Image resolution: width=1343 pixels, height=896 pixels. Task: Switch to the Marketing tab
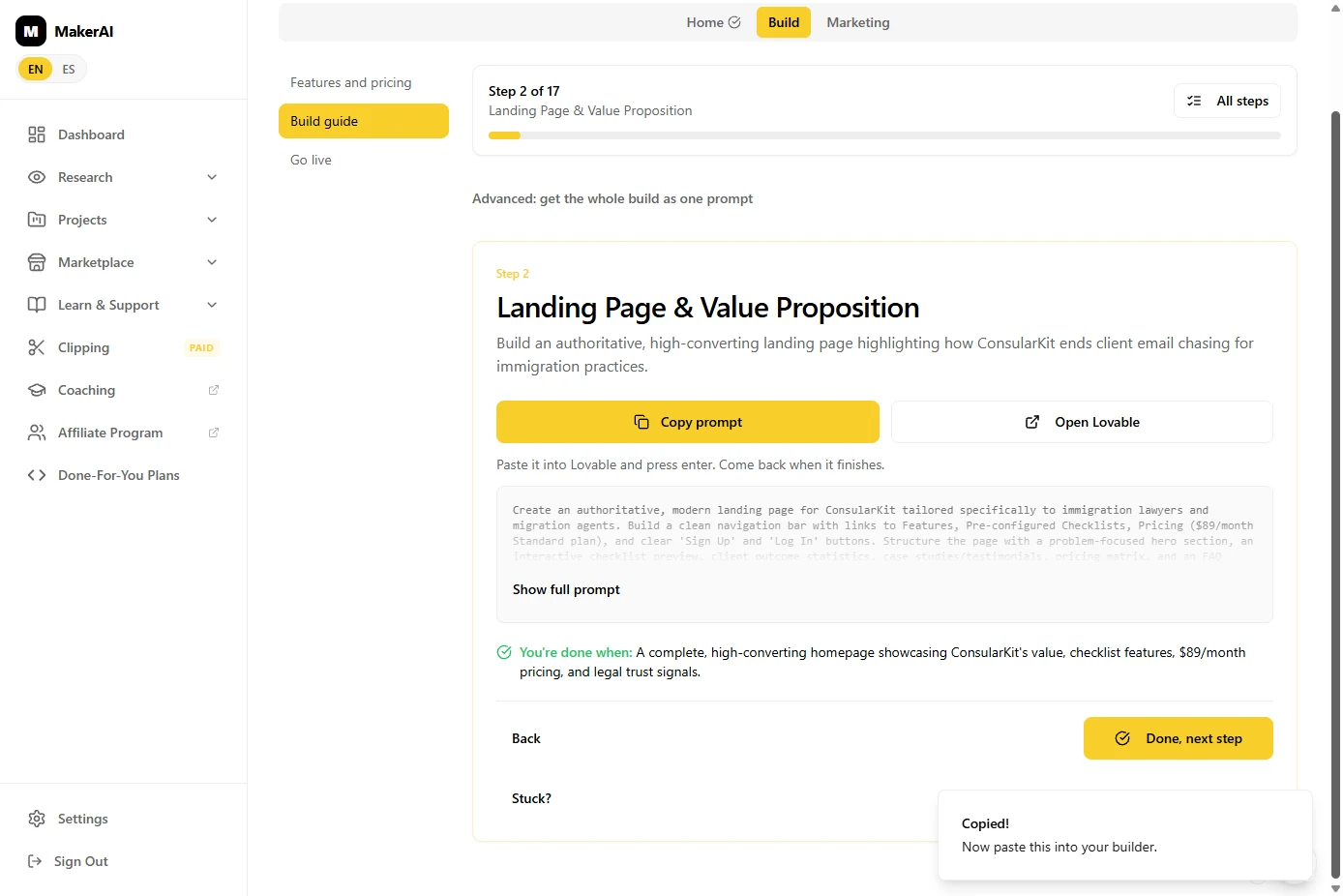[858, 22]
